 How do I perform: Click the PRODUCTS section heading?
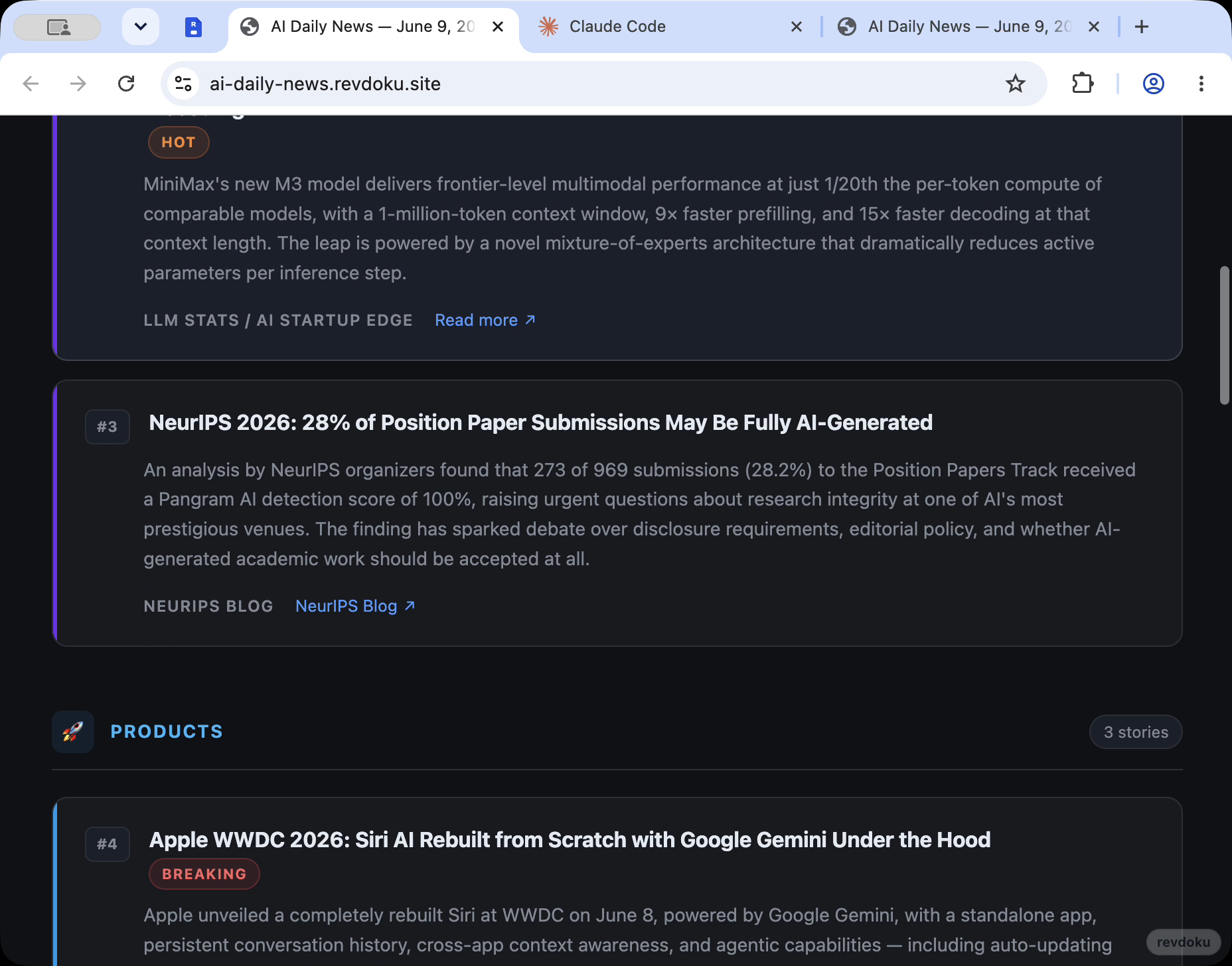(x=167, y=732)
